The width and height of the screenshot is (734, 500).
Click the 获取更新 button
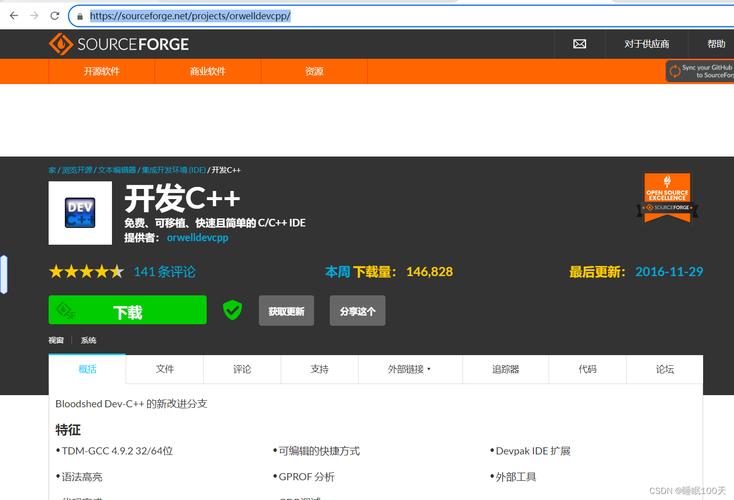point(286,311)
